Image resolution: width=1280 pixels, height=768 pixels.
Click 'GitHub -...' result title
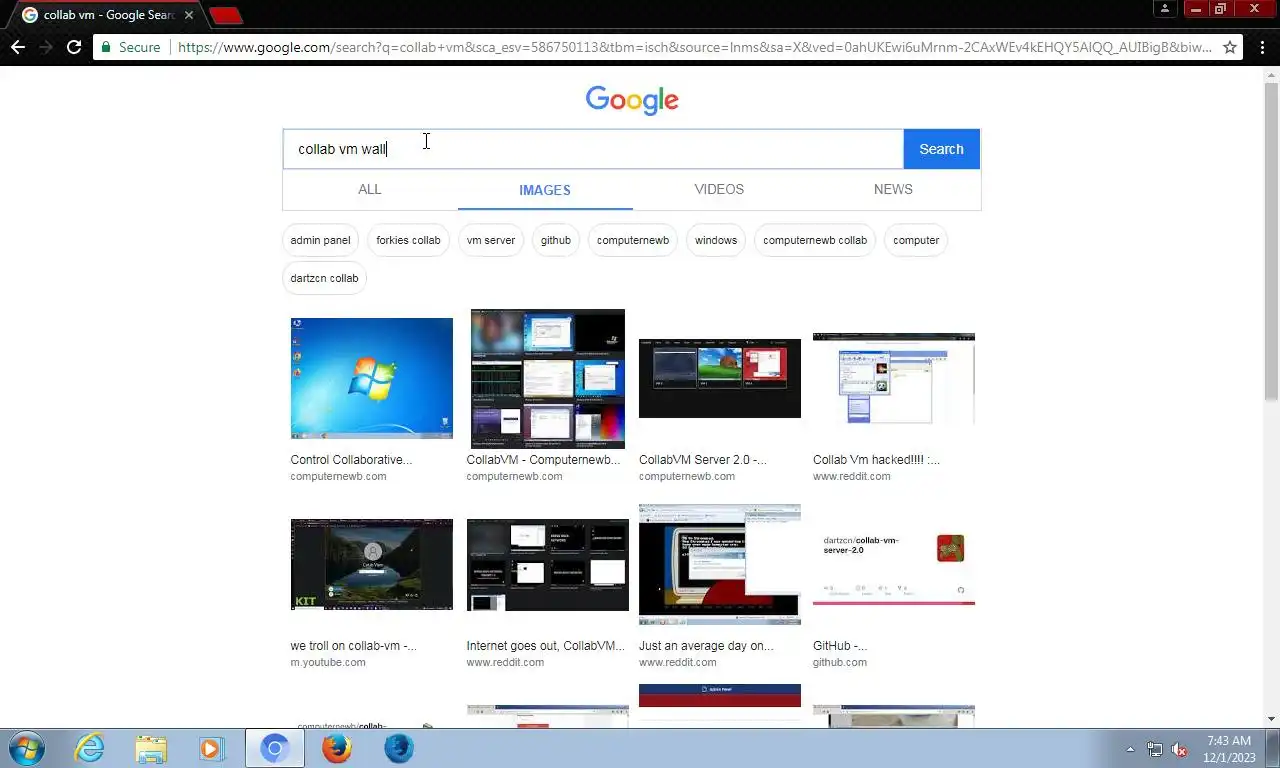(x=840, y=646)
